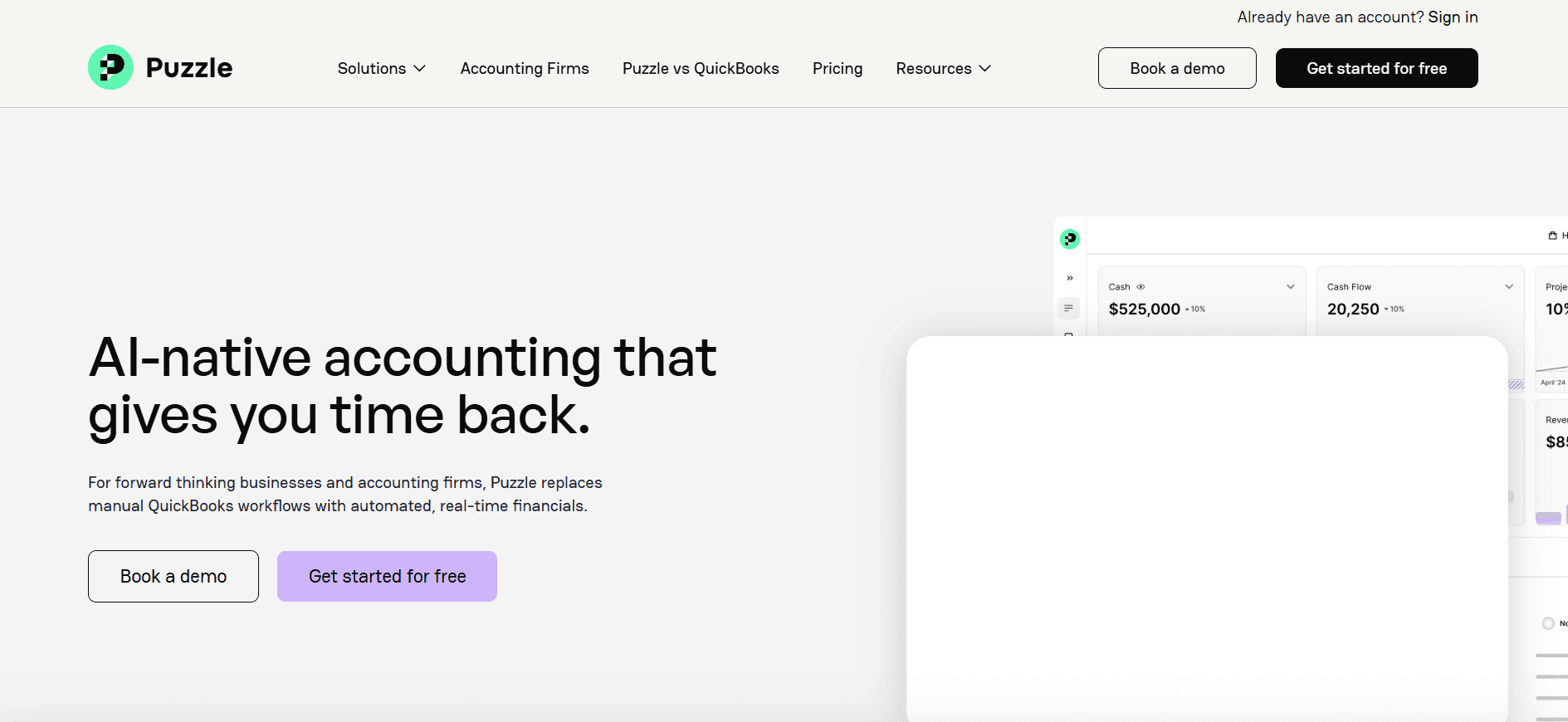Click the Puzzle logo icon in header
The height and width of the screenshot is (722, 1568).
(x=110, y=67)
